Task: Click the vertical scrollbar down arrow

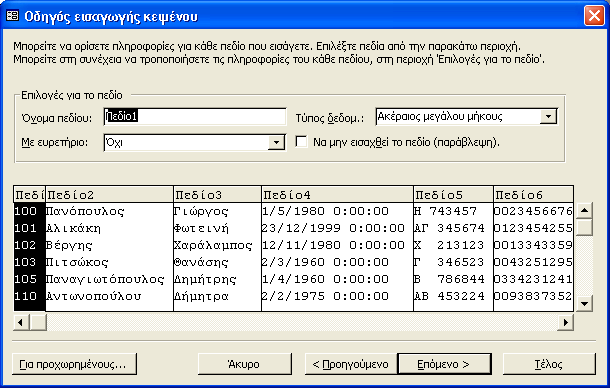Action: (x=584, y=304)
